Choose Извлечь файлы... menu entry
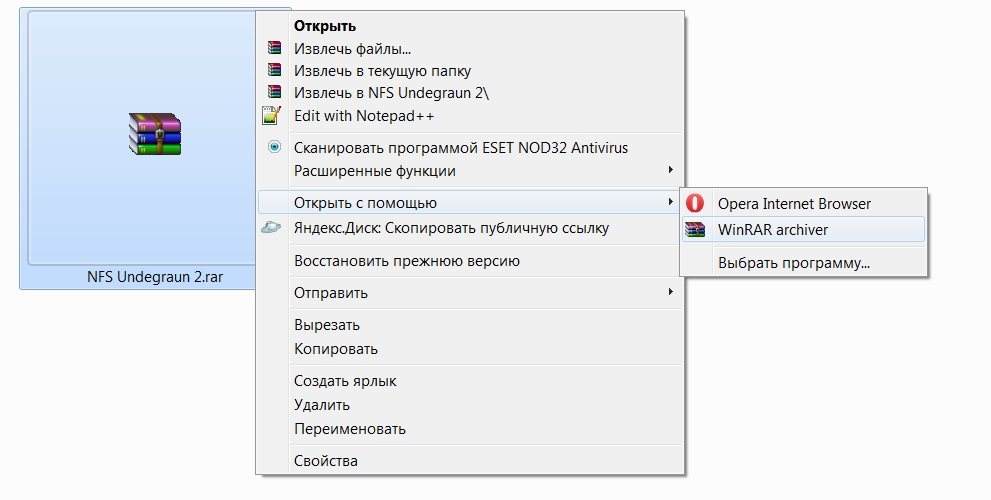991x500 pixels. [x=471, y=49]
